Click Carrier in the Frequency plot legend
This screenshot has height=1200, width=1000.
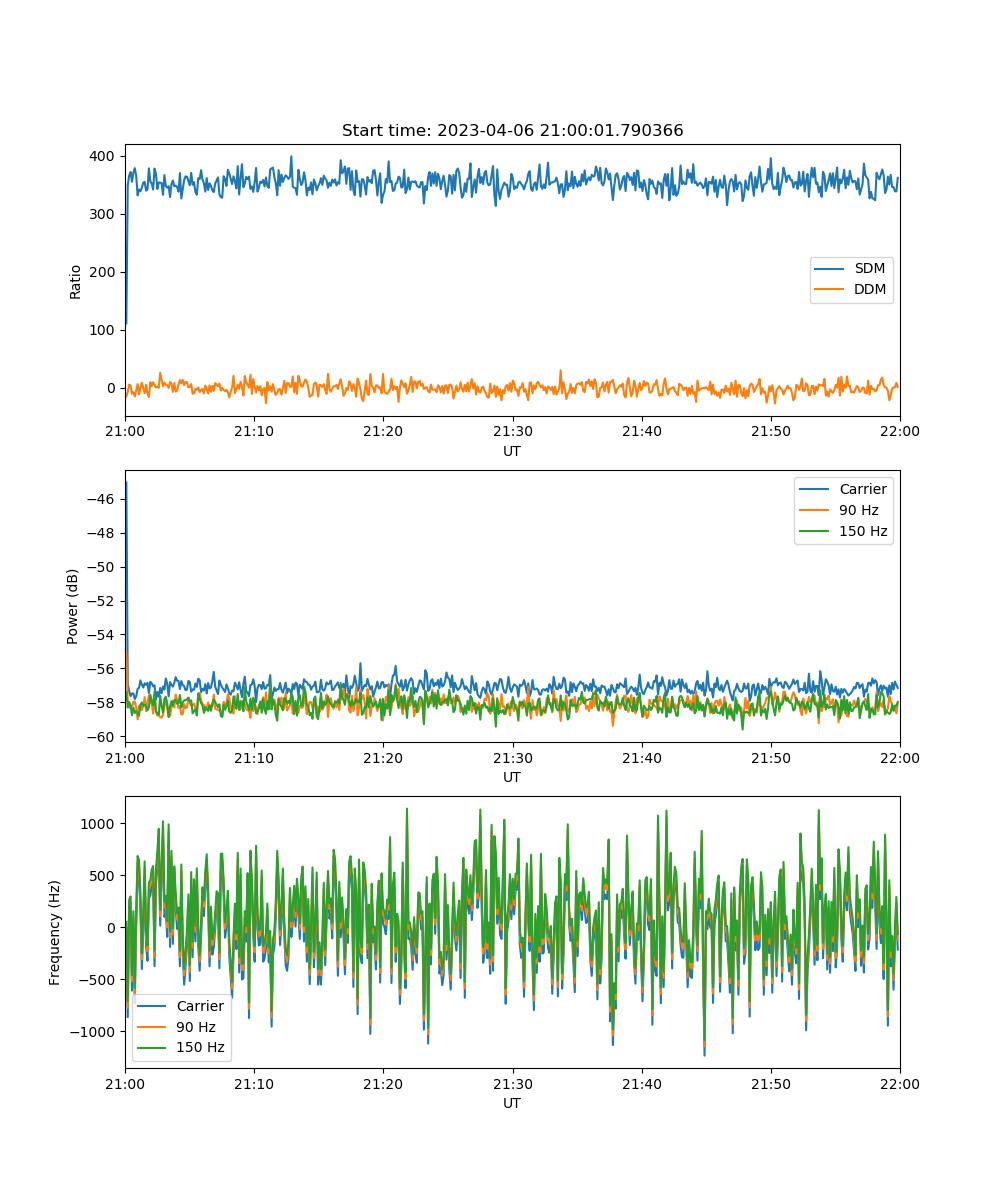coord(200,1006)
